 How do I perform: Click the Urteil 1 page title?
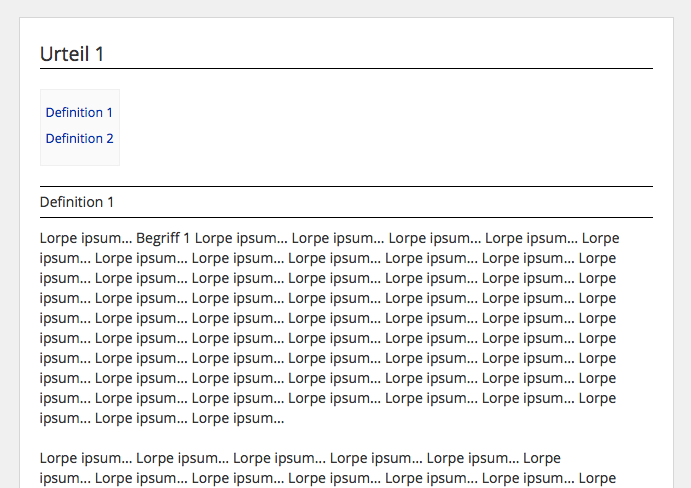72,54
